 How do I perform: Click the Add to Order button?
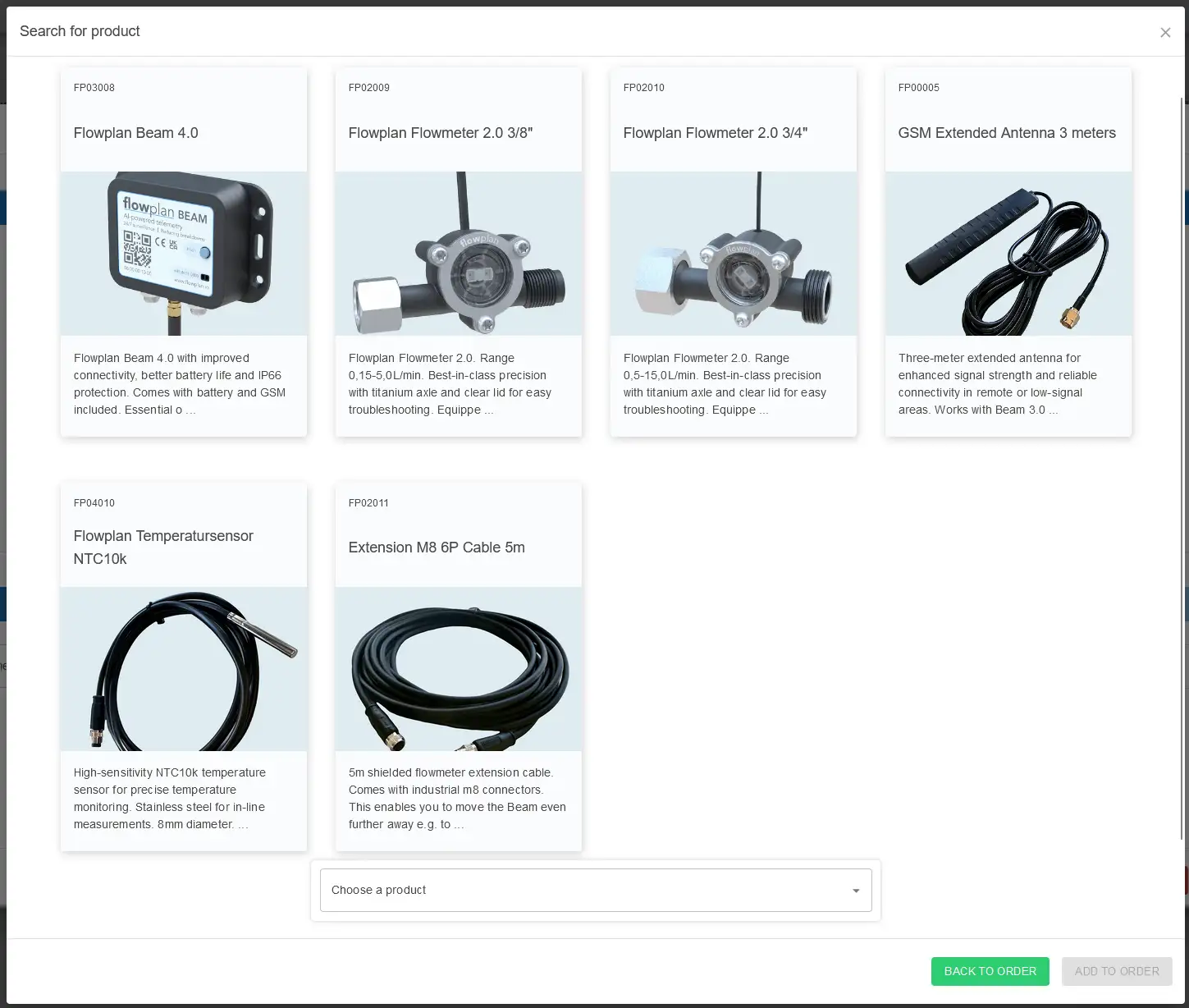[x=1117, y=971]
